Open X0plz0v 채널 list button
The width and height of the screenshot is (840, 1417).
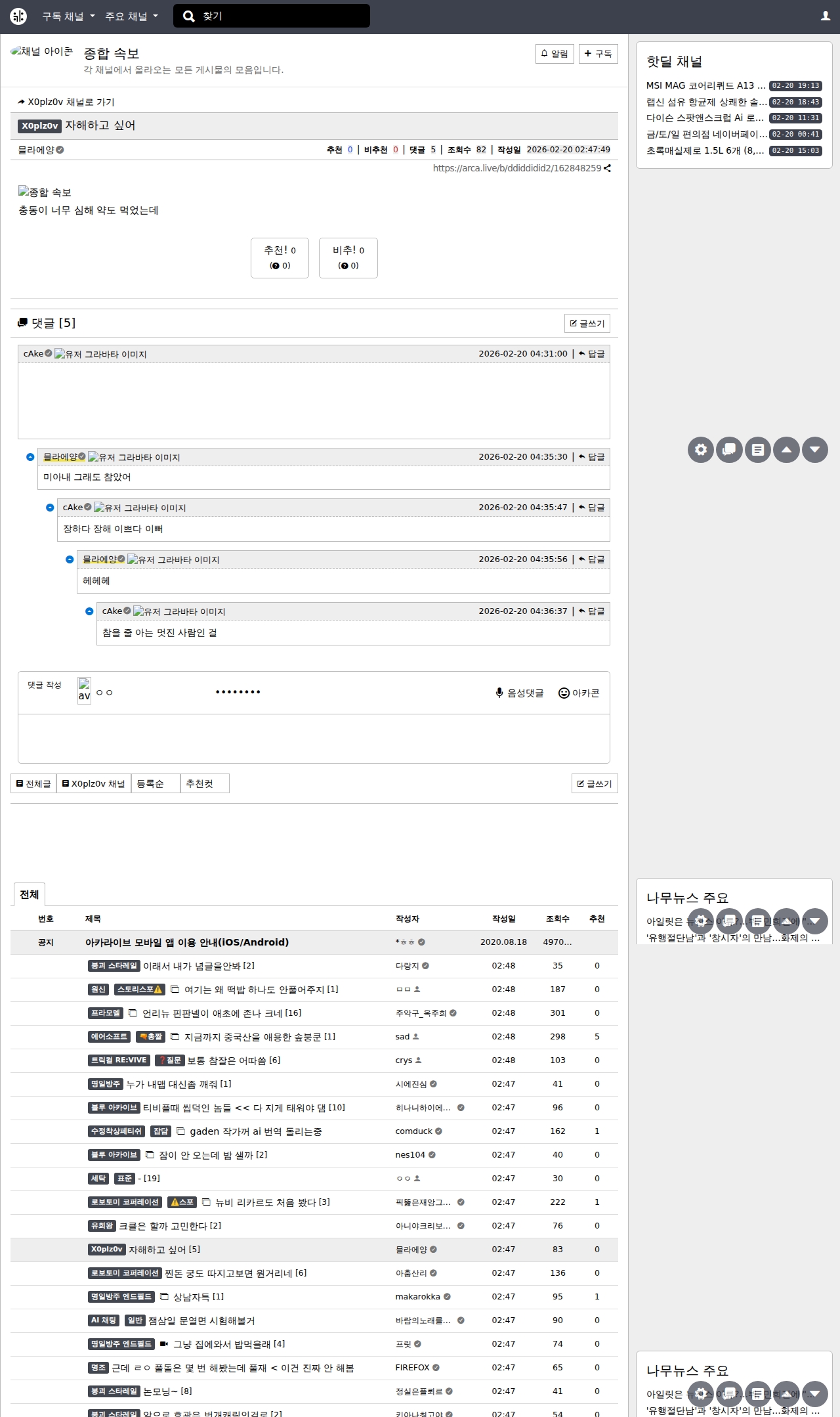[x=93, y=783]
